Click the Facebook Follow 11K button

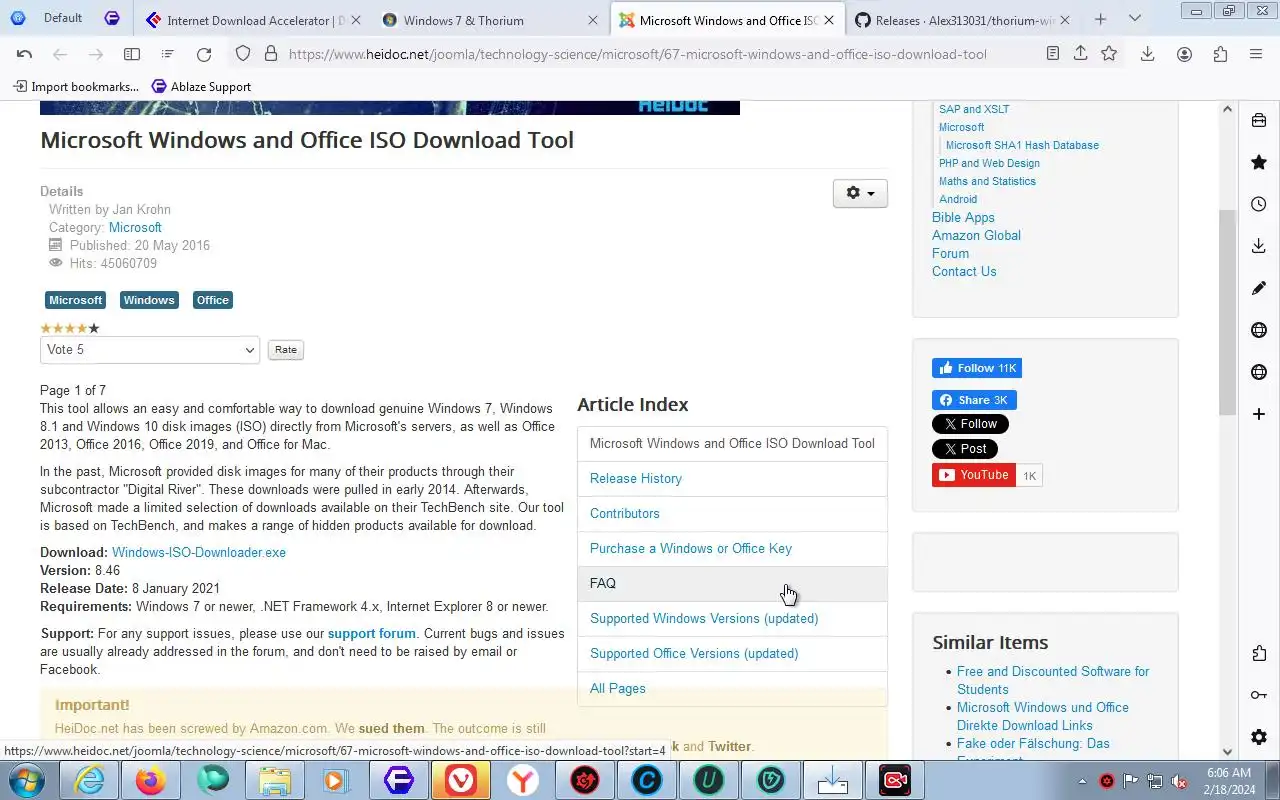click(x=977, y=368)
